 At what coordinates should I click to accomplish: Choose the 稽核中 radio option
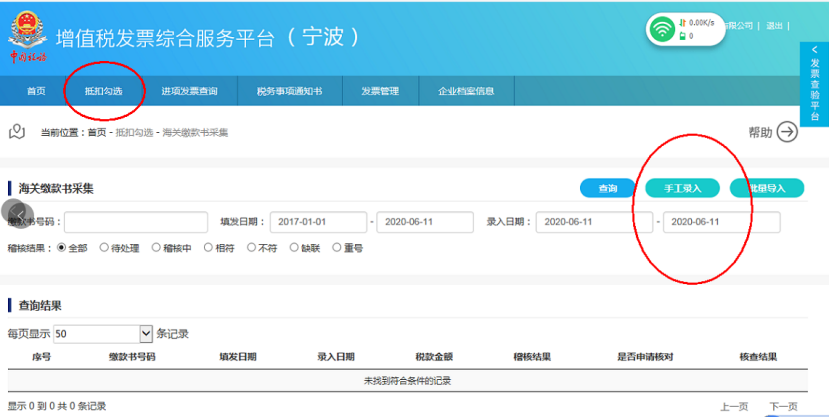tap(156, 247)
